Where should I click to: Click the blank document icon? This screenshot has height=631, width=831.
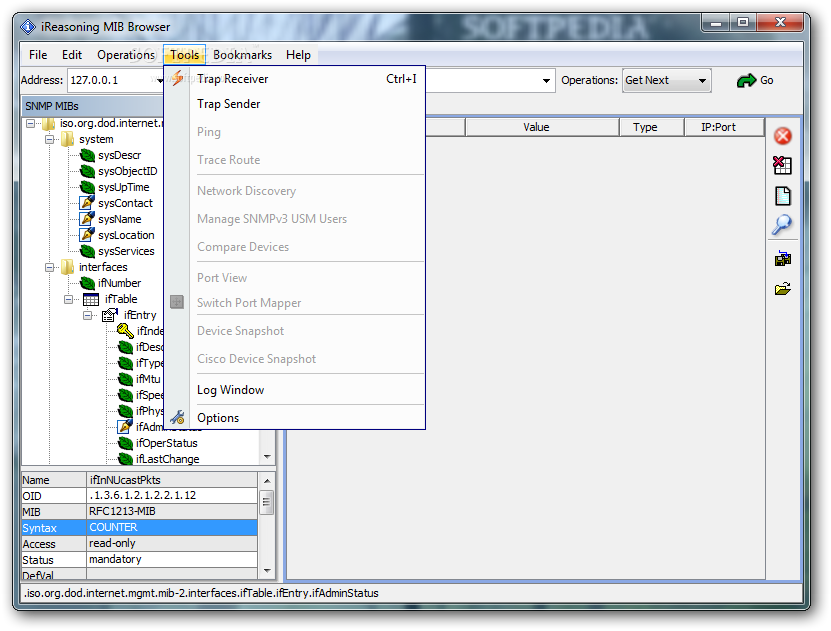783,196
